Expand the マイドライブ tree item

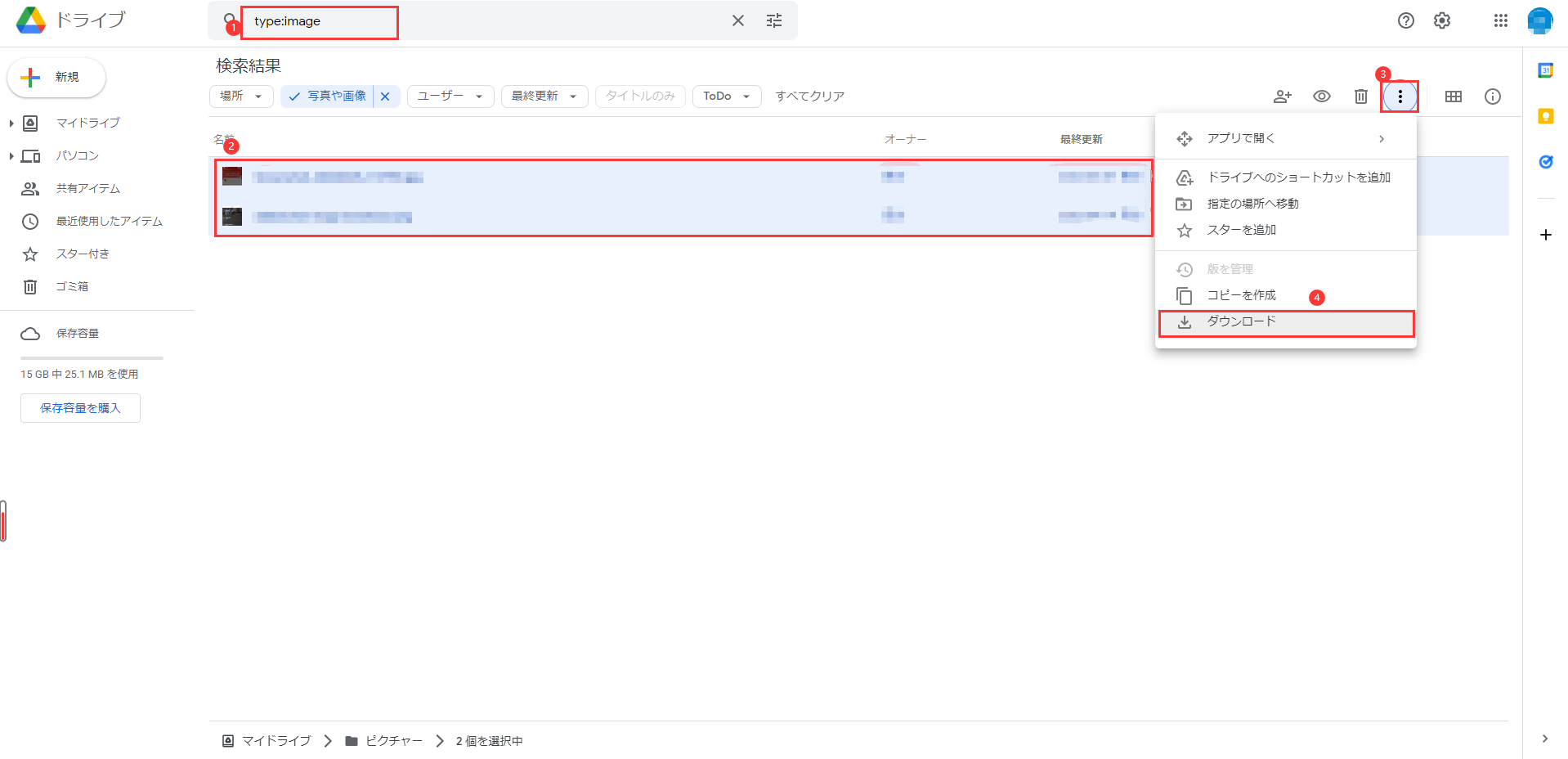[11, 123]
